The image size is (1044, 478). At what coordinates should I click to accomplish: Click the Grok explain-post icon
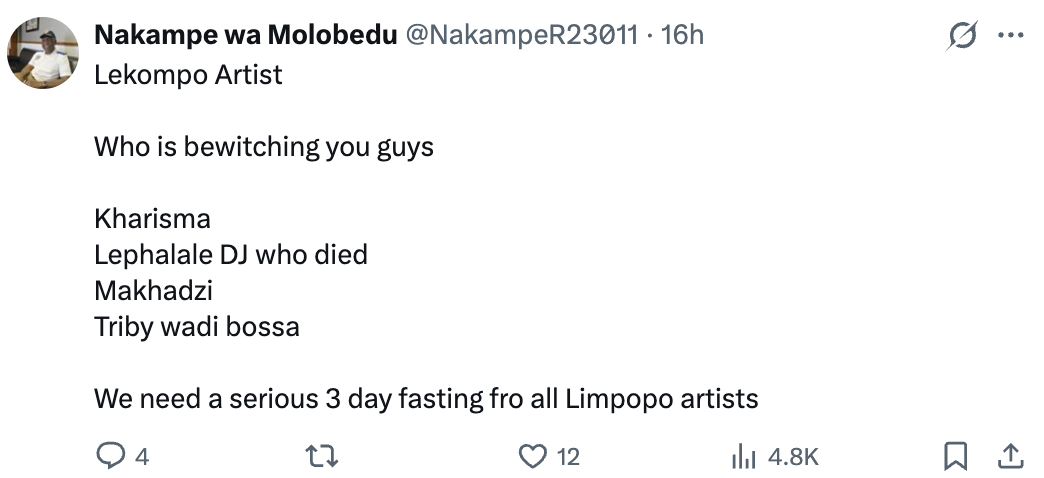[x=962, y=36]
